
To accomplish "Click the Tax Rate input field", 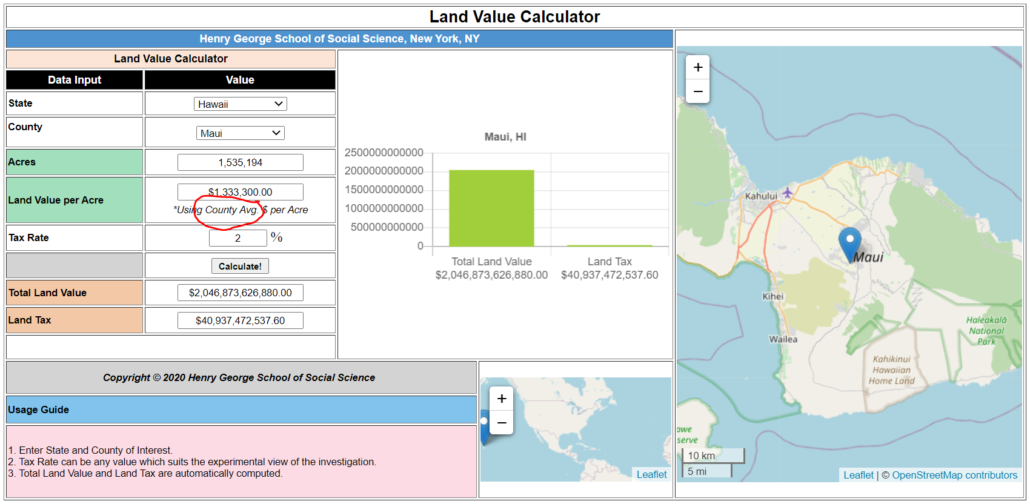I will pyautogui.click(x=238, y=238).
